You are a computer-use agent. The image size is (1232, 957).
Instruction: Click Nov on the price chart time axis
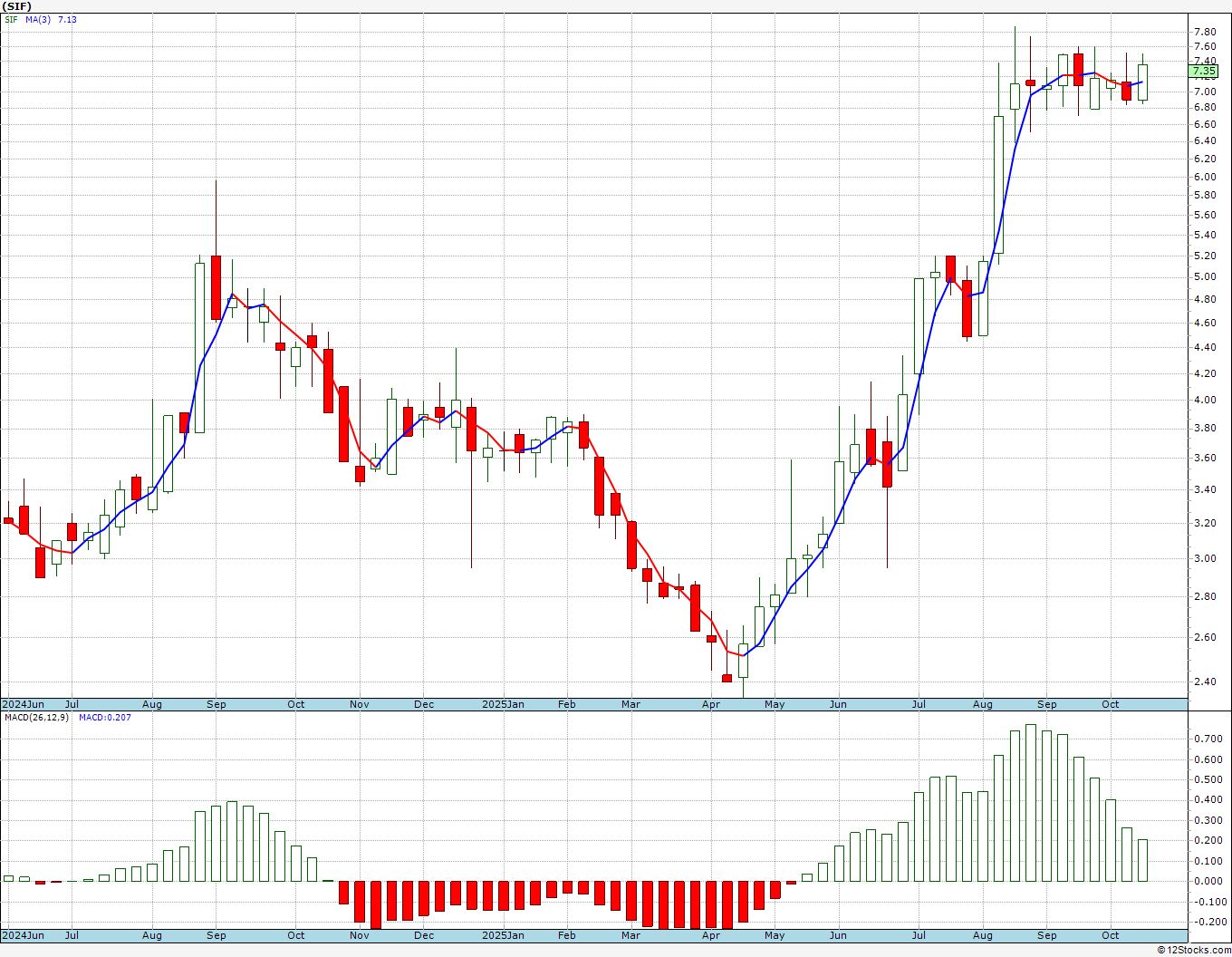coord(360,704)
